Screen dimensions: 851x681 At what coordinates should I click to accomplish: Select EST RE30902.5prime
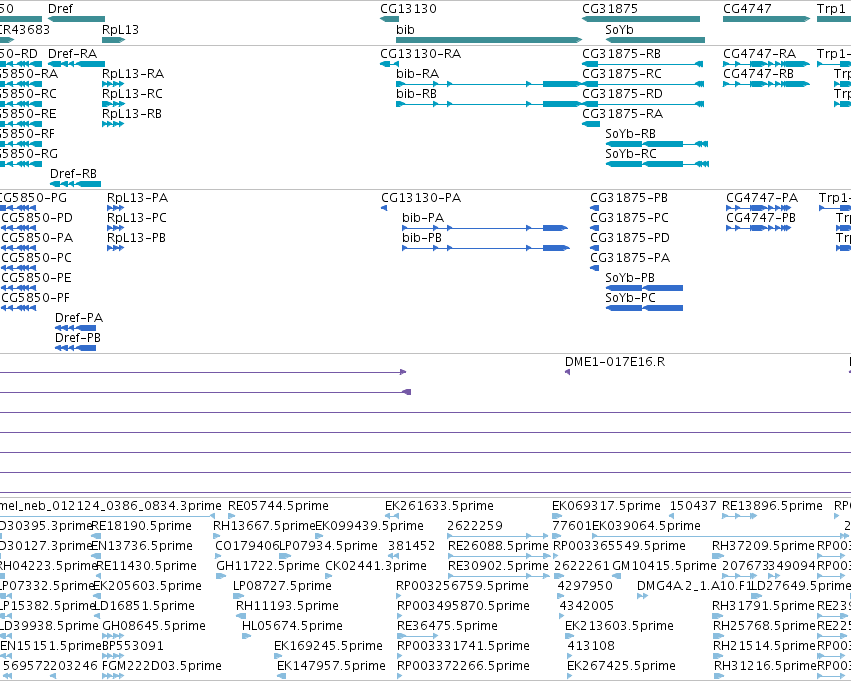point(497,576)
